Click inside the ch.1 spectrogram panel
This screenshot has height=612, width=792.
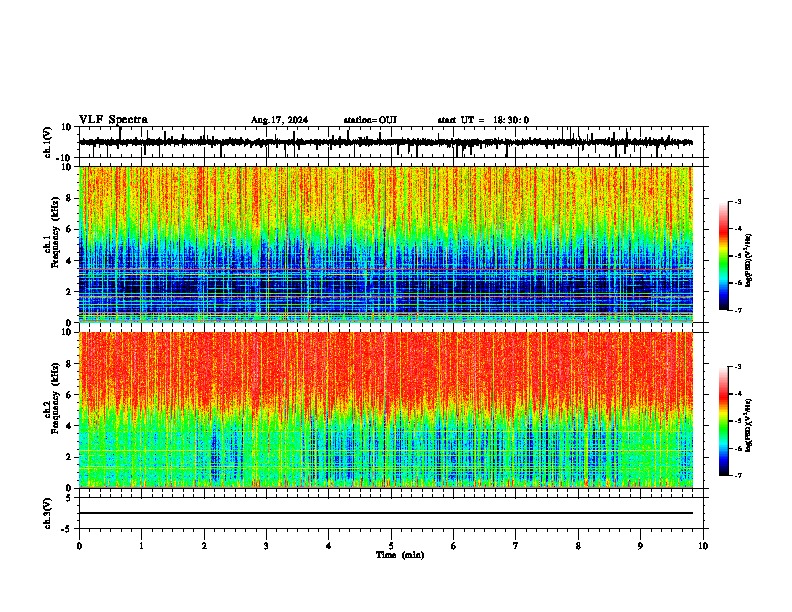click(386, 244)
